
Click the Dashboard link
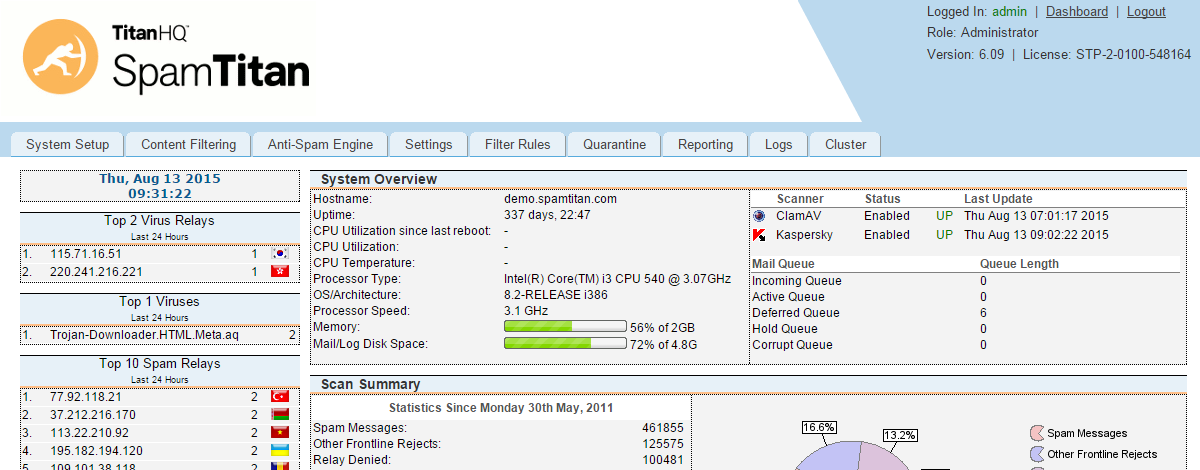point(1077,12)
